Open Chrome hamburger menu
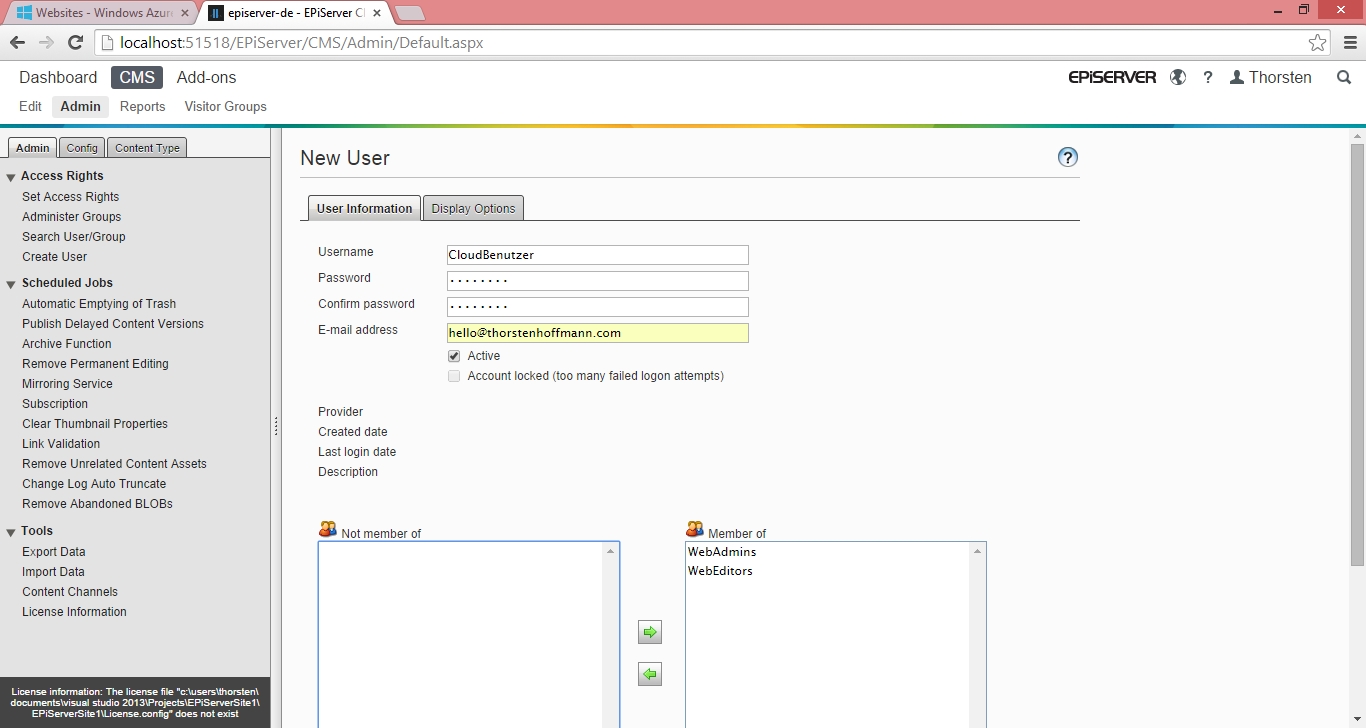This screenshot has height=728, width=1366. click(x=1350, y=43)
